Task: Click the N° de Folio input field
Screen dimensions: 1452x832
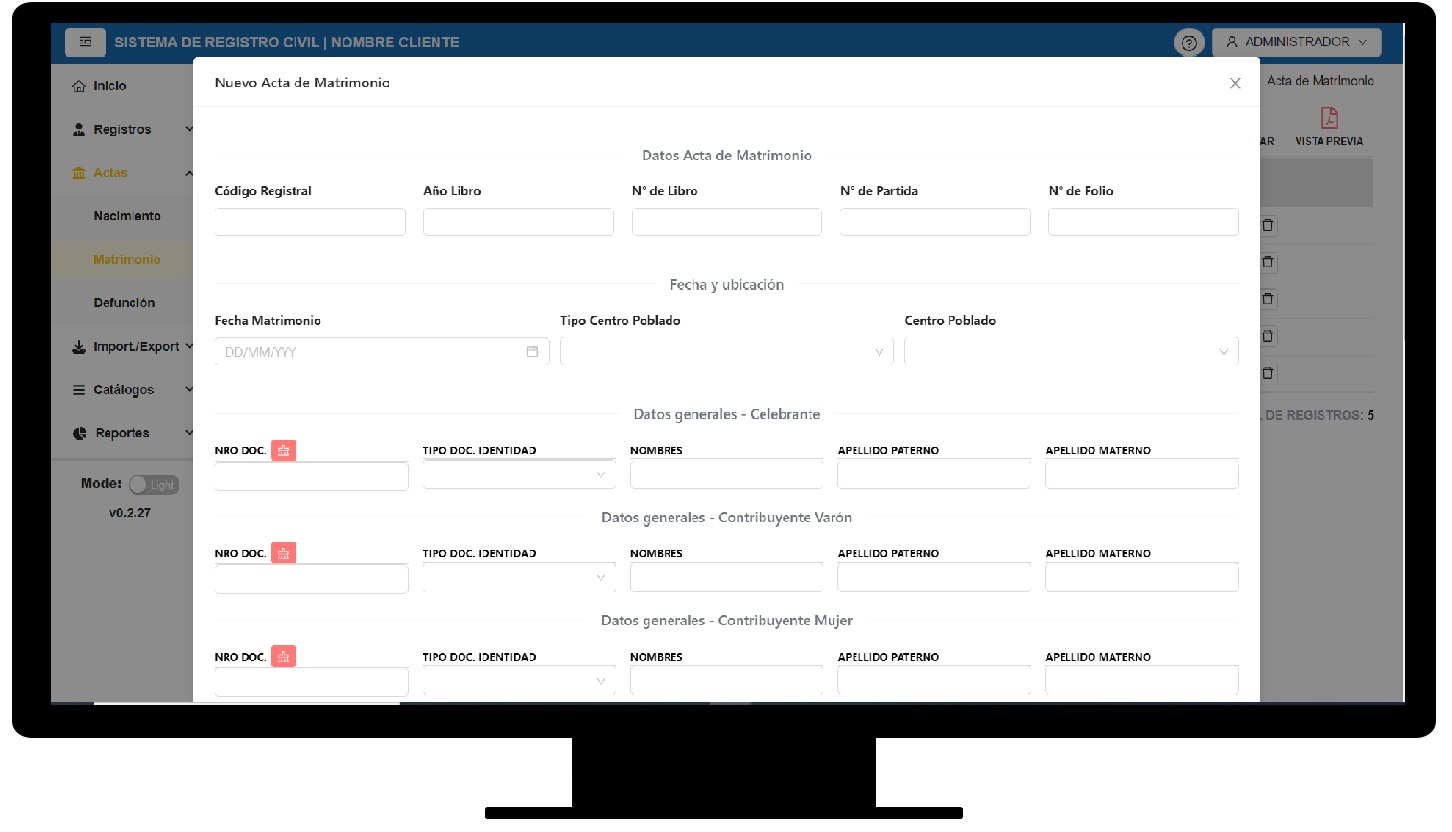Action: click(x=1142, y=222)
